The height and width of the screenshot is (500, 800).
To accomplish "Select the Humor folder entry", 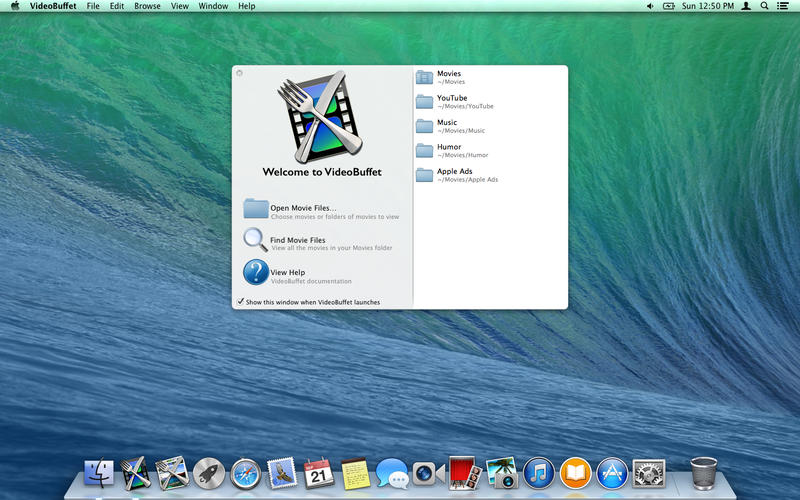I will tap(490, 151).
